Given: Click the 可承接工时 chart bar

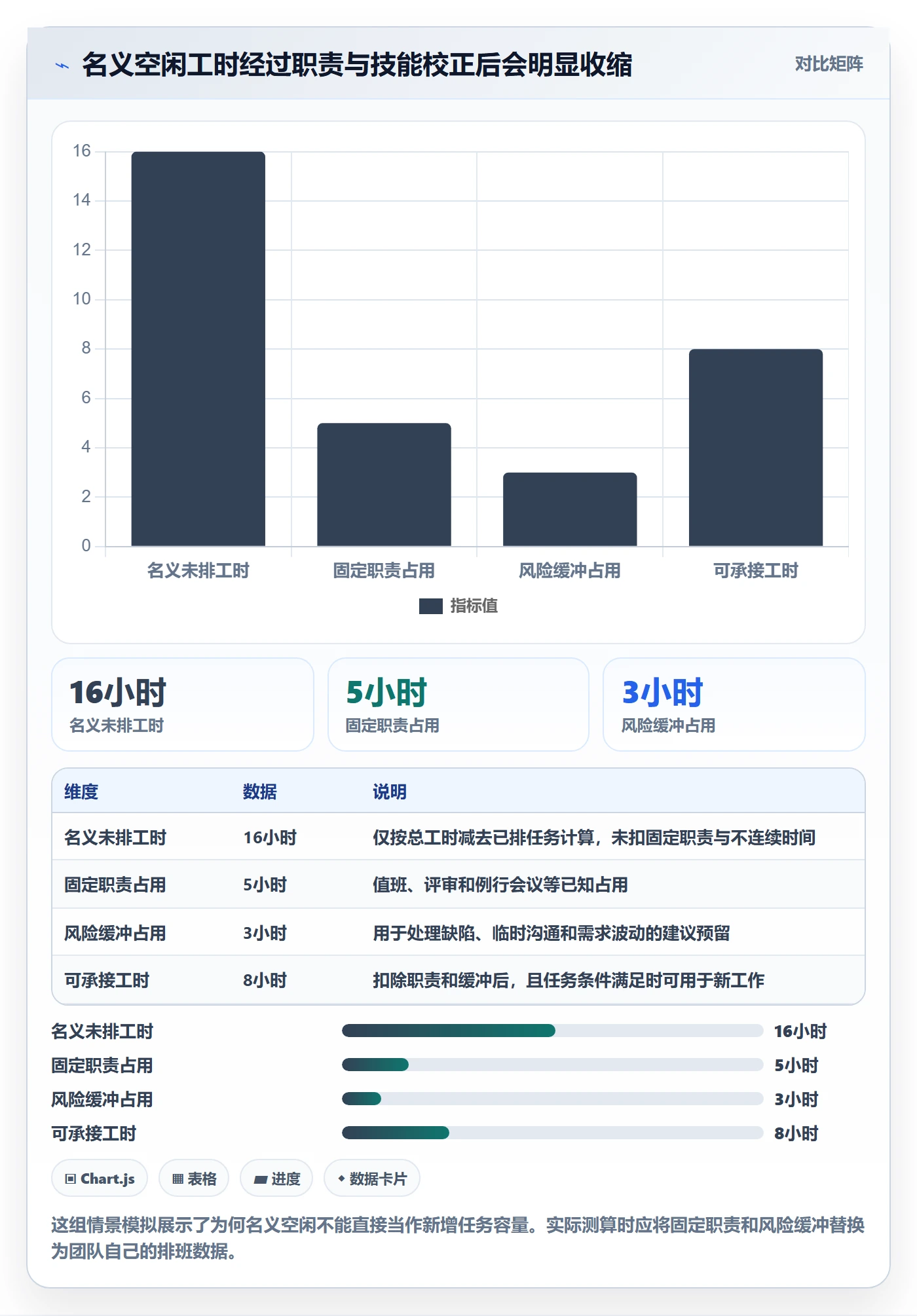Looking at the screenshot, I should click(x=756, y=448).
